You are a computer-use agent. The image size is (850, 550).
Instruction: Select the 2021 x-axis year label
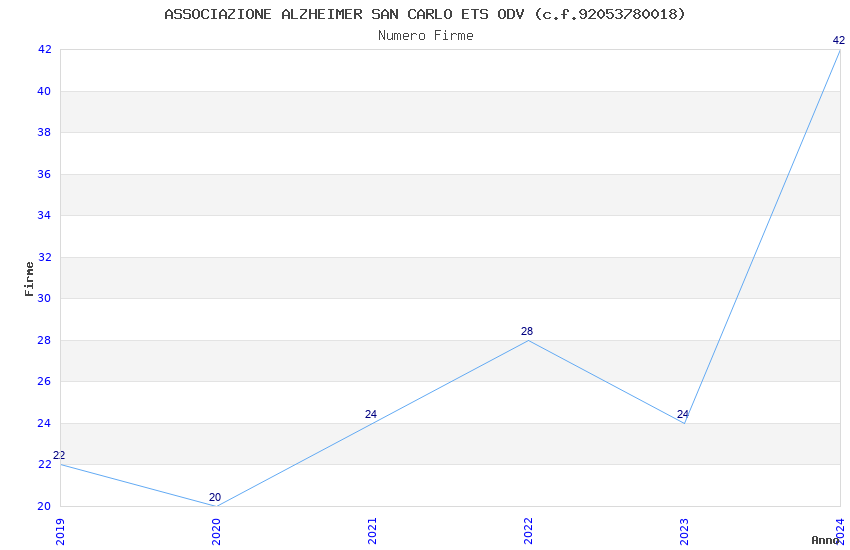(372, 531)
